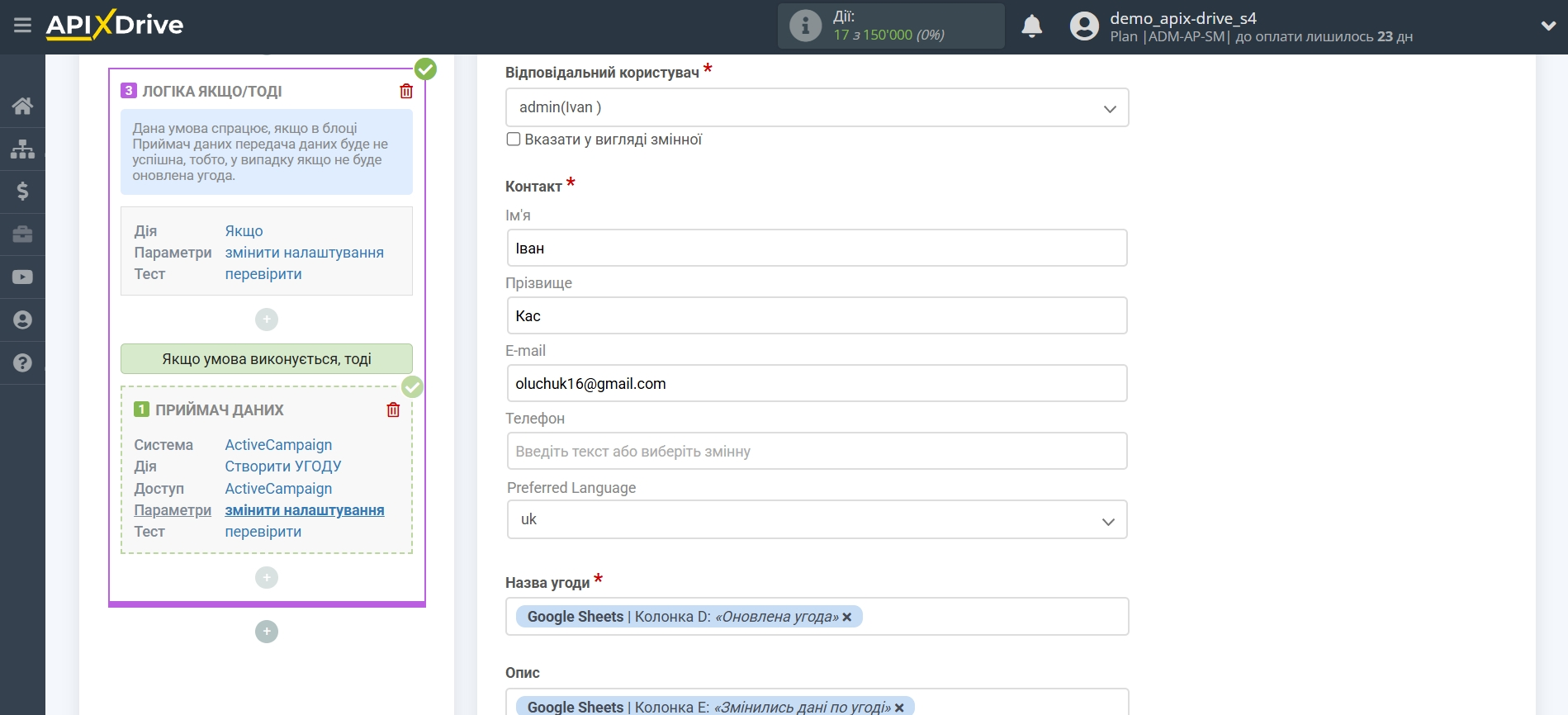This screenshot has width=1568, height=715.
Task: Remove the Колонка D variable tag
Action: pyautogui.click(x=846, y=617)
